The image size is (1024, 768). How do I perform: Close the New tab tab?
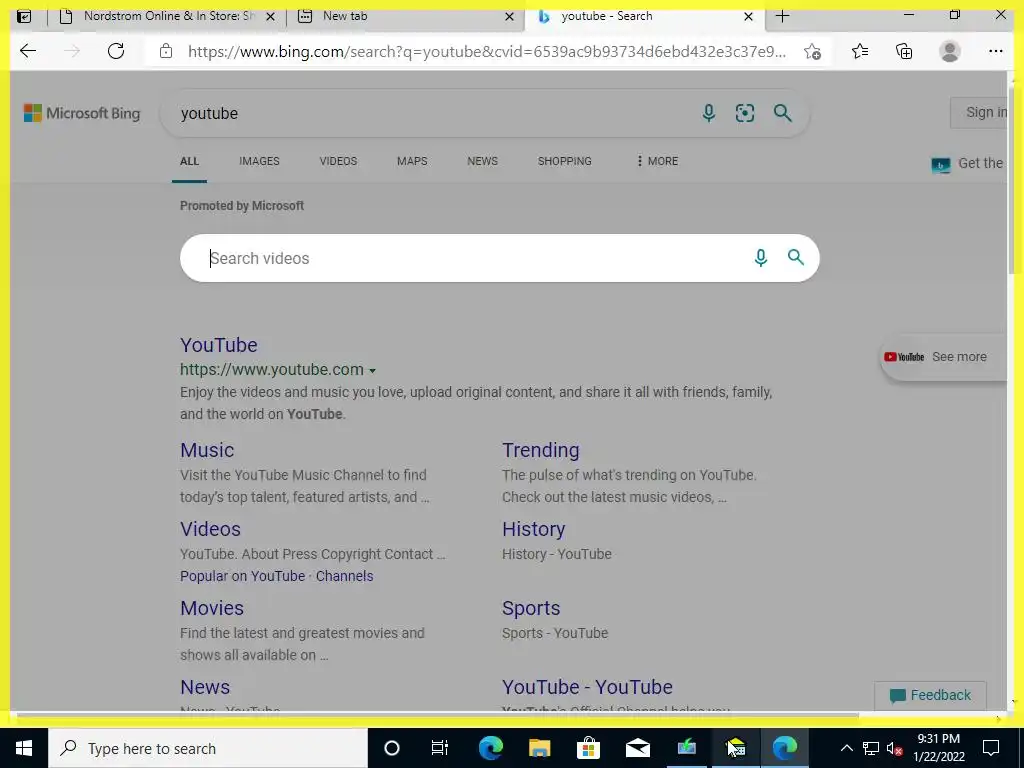[x=509, y=17]
